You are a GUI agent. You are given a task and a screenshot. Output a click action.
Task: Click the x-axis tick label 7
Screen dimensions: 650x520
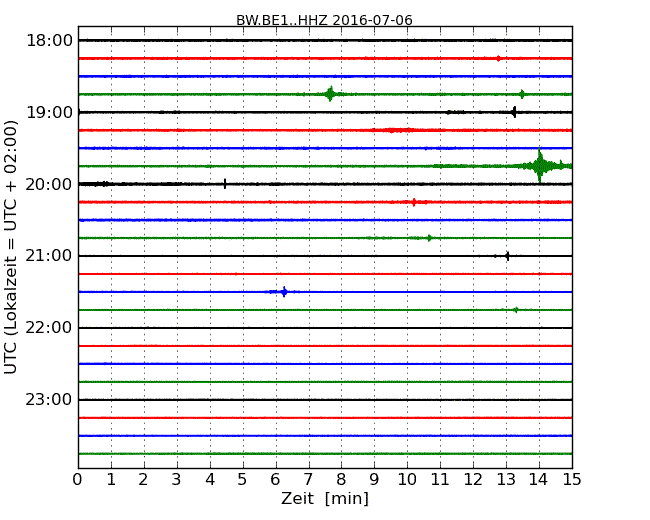308,480
